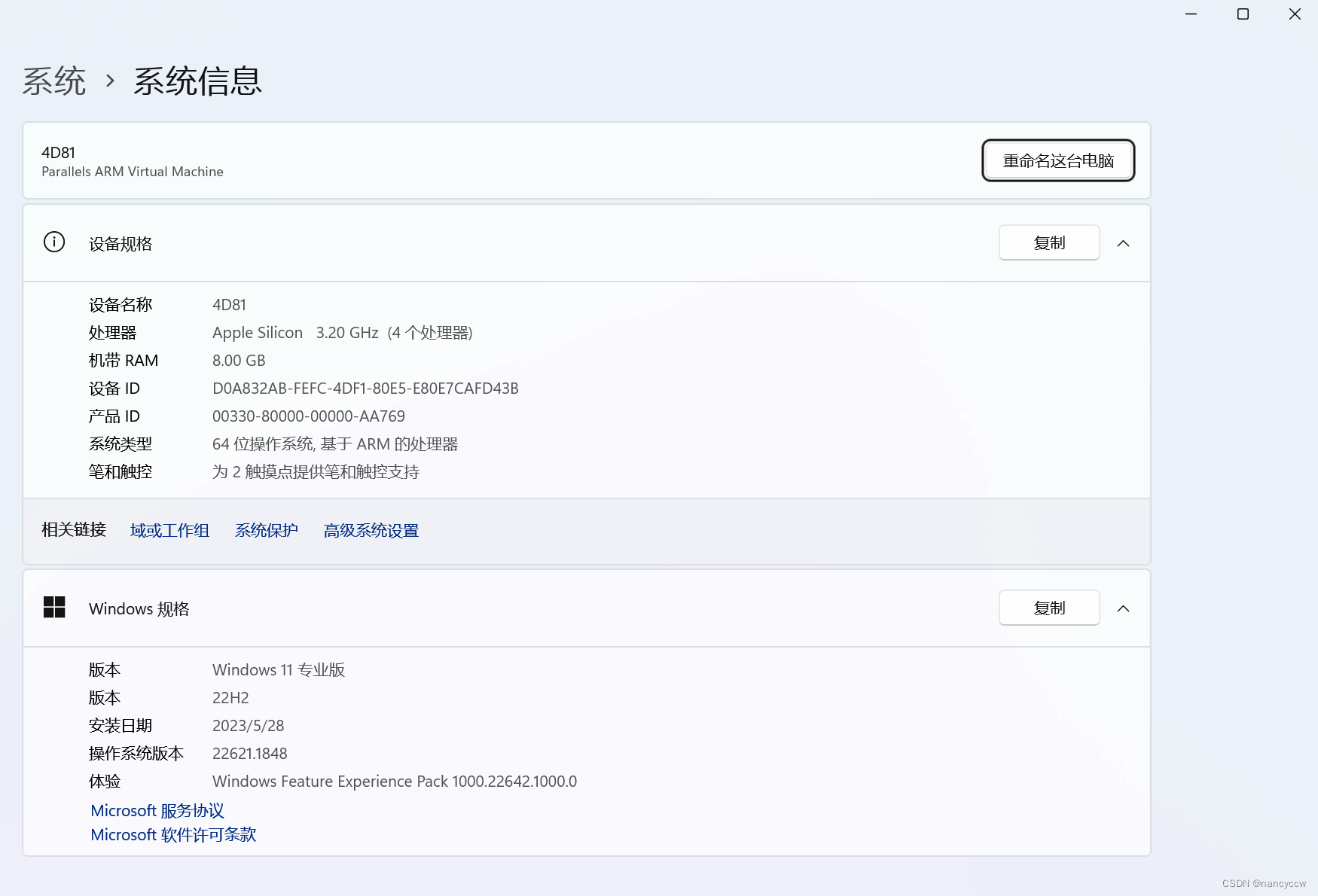Screen dimensions: 1318x896
Task: Click the Windows logo icon
Action: point(54,608)
